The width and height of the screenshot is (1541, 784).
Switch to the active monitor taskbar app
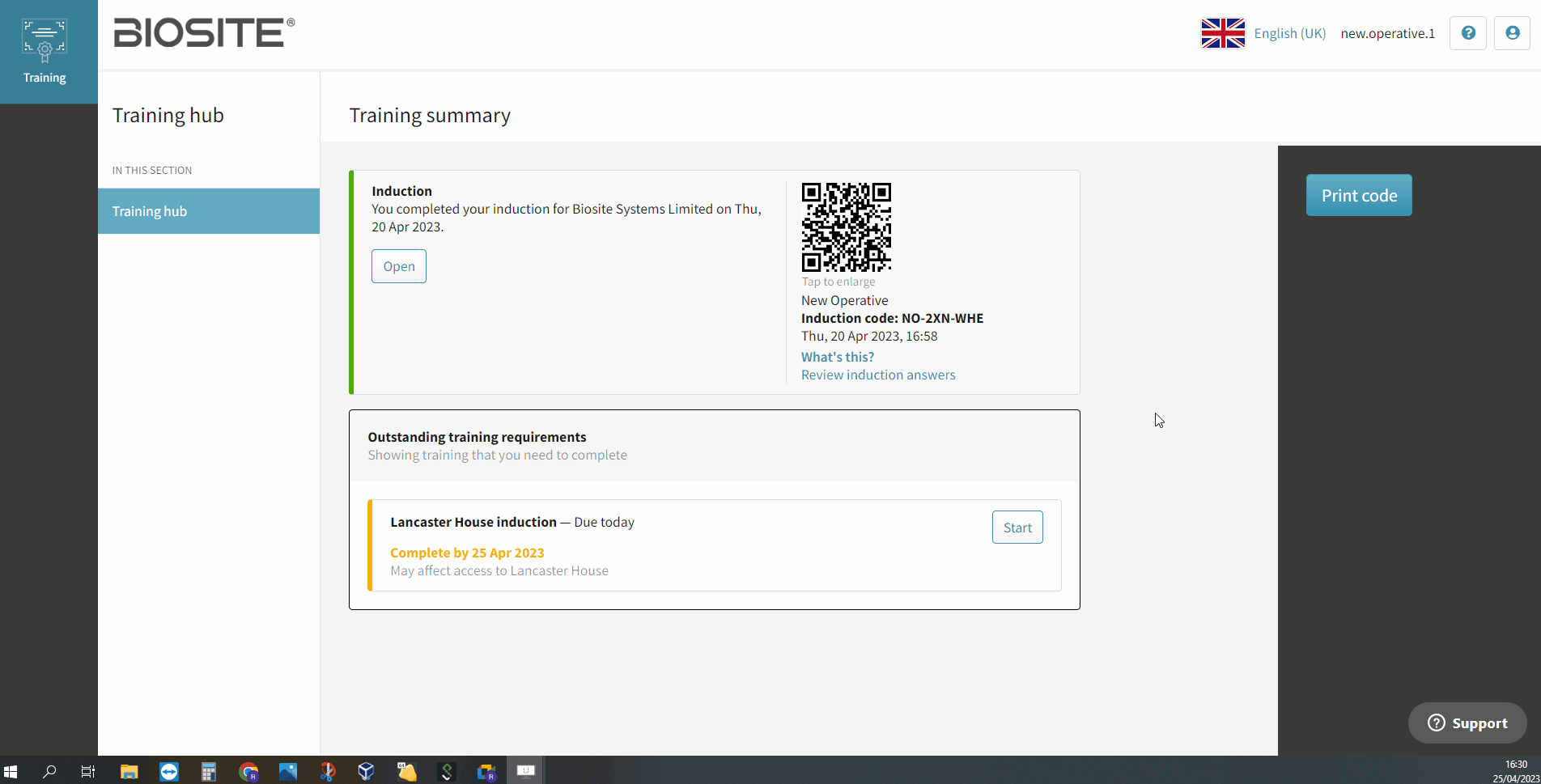(526, 771)
